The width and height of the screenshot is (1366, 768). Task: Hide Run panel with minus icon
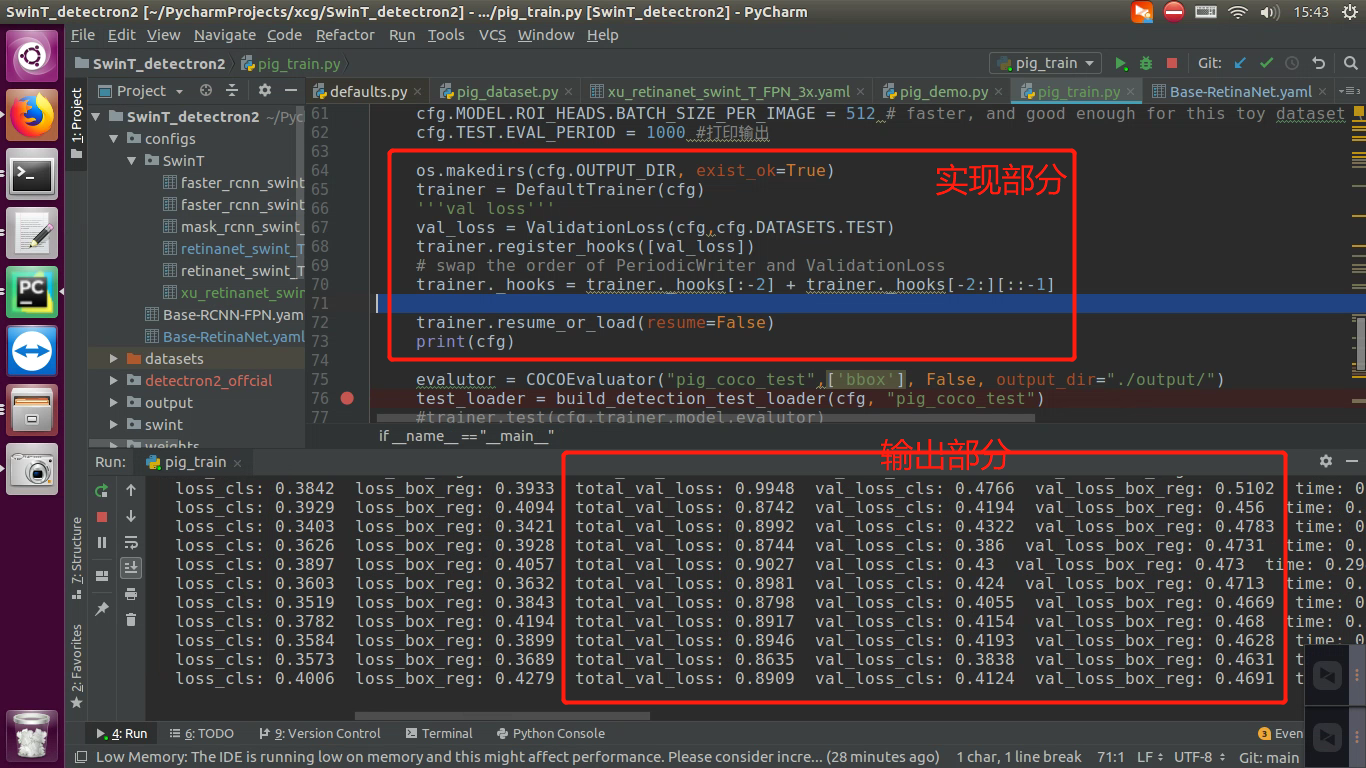coord(1351,461)
